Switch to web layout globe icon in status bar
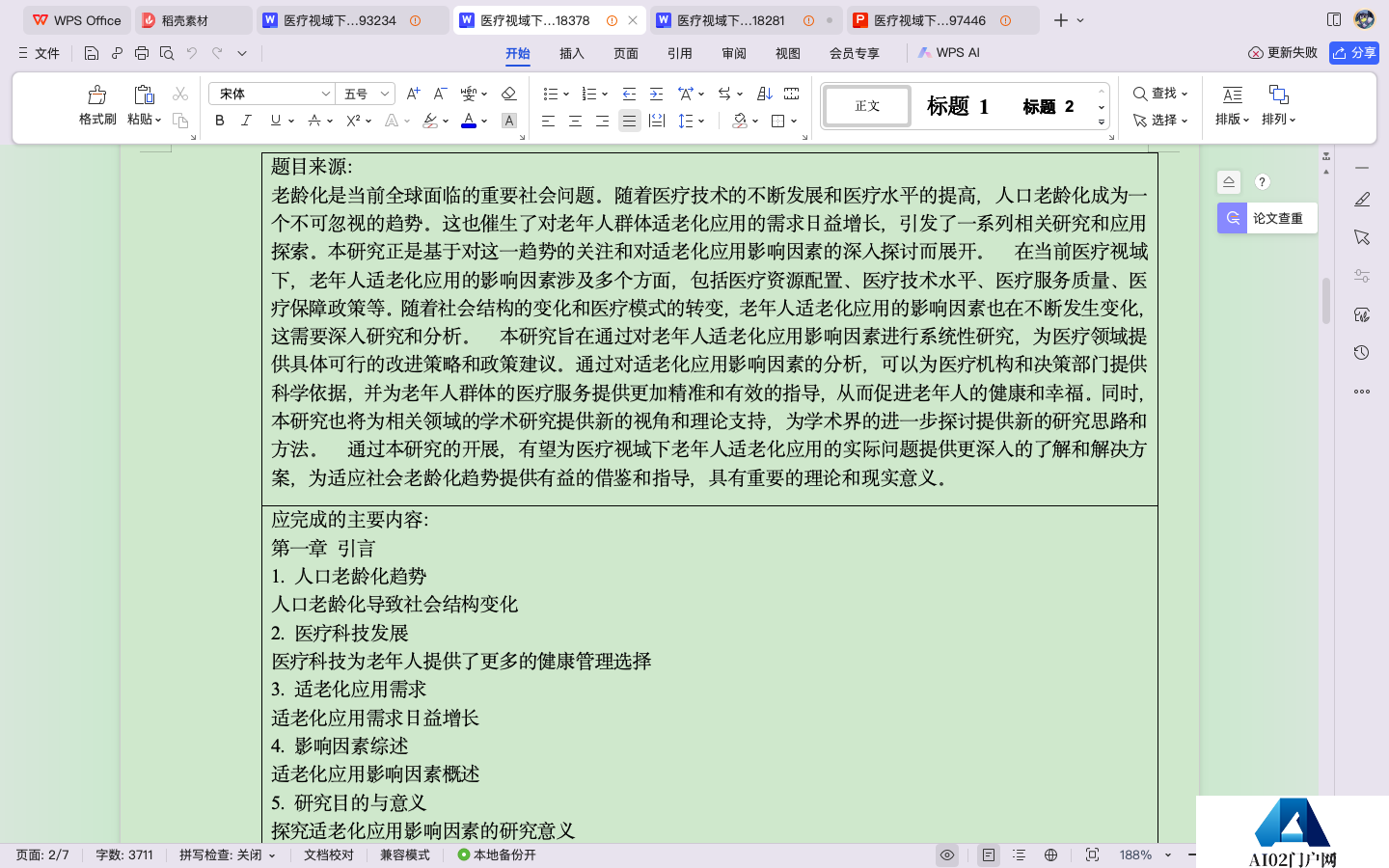The image size is (1389, 868). (1051, 854)
